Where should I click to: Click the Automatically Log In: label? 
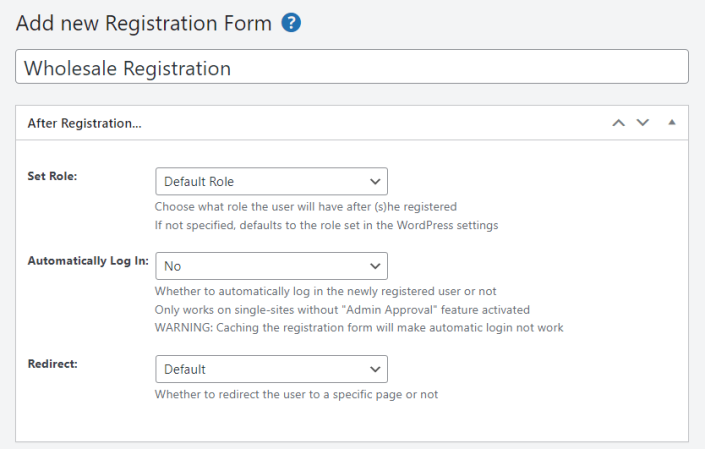coord(88,260)
